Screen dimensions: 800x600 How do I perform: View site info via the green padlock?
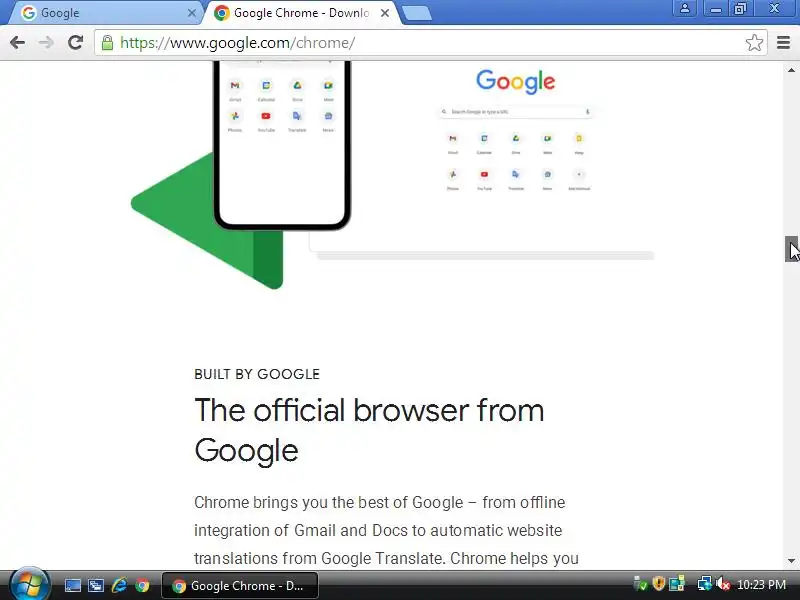point(107,43)
